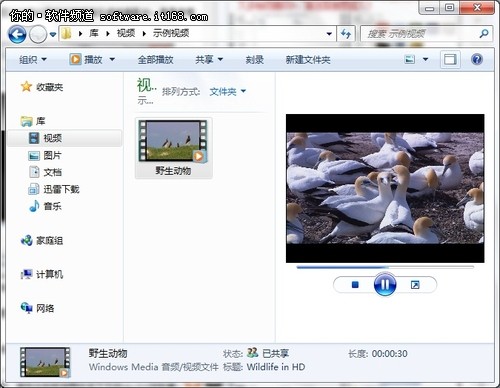This screenshot has width=500, height=388.
Task: Click the documents library icon
Action: tap(34, 172)
